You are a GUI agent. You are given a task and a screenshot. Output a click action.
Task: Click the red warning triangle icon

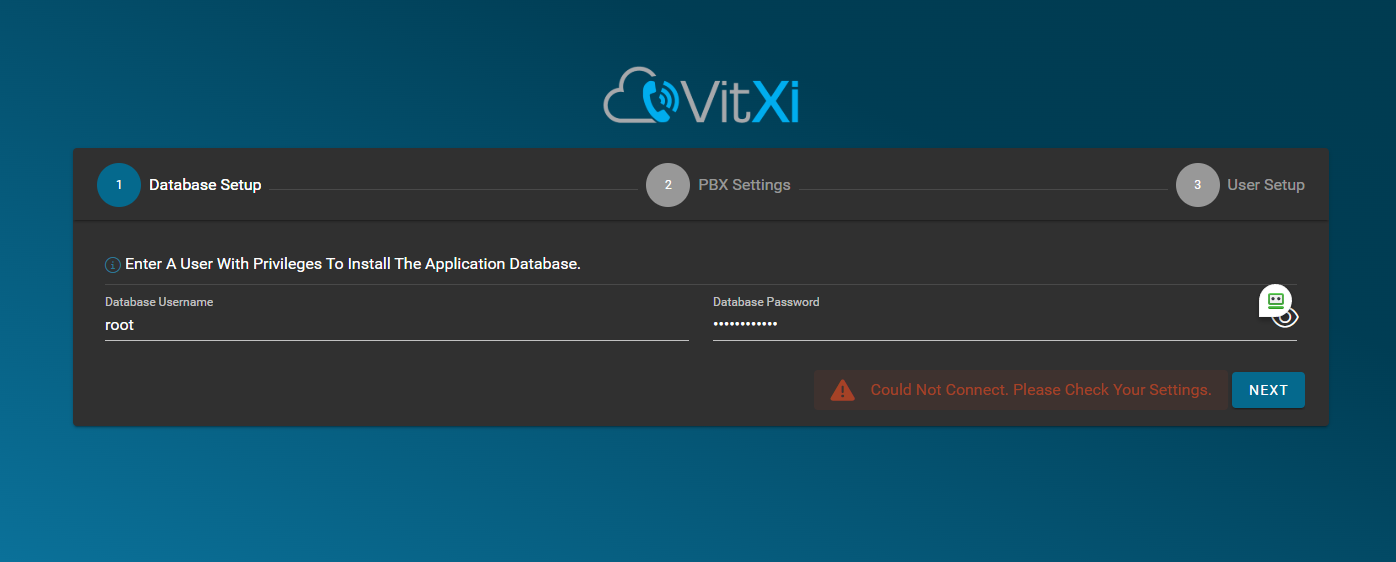pyautogui.click(x=843, y=390)
